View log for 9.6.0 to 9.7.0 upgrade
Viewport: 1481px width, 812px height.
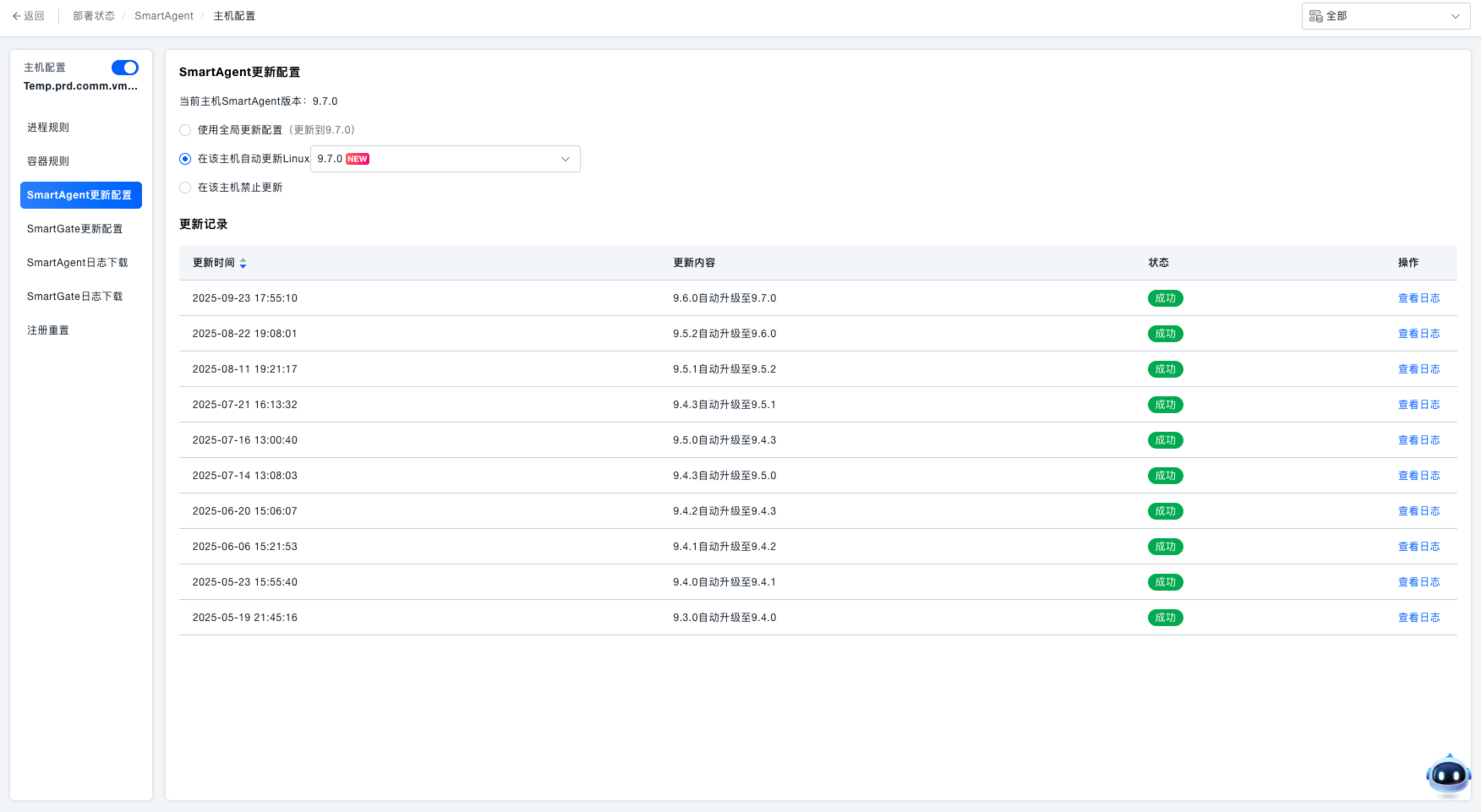[x=1418, y=298]
